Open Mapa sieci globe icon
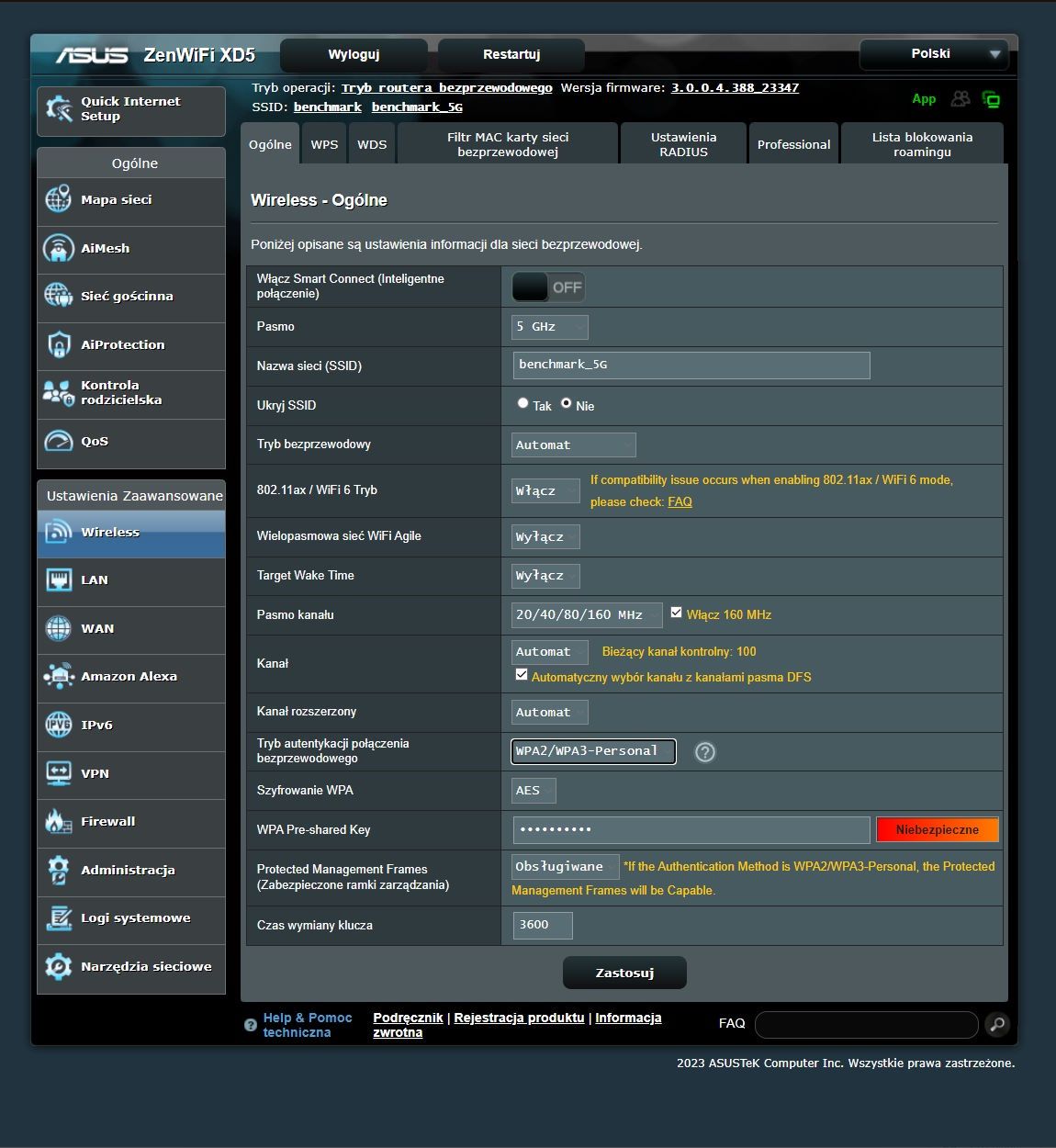This screenshot has width=1056, height=1148. [x=59, y=199]
